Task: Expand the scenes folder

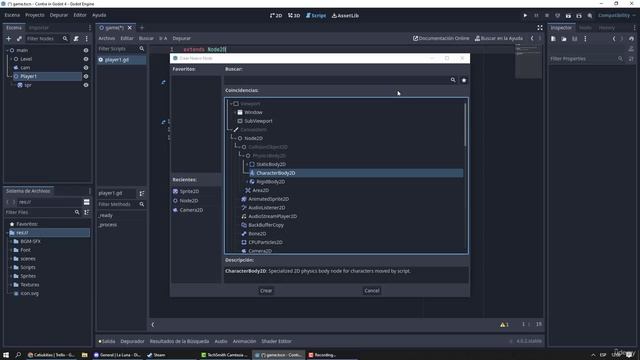Action: 11,259
